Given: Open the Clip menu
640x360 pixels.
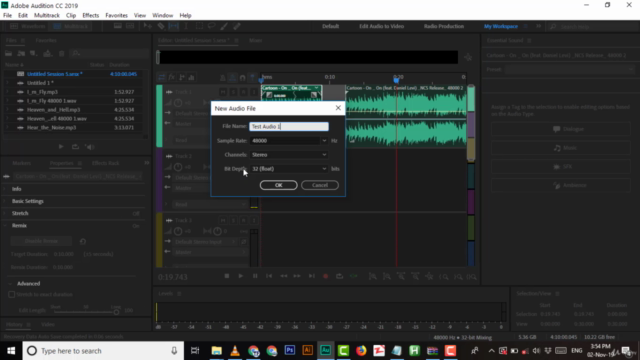Looking at the screenshot, I should coord(71,16).
